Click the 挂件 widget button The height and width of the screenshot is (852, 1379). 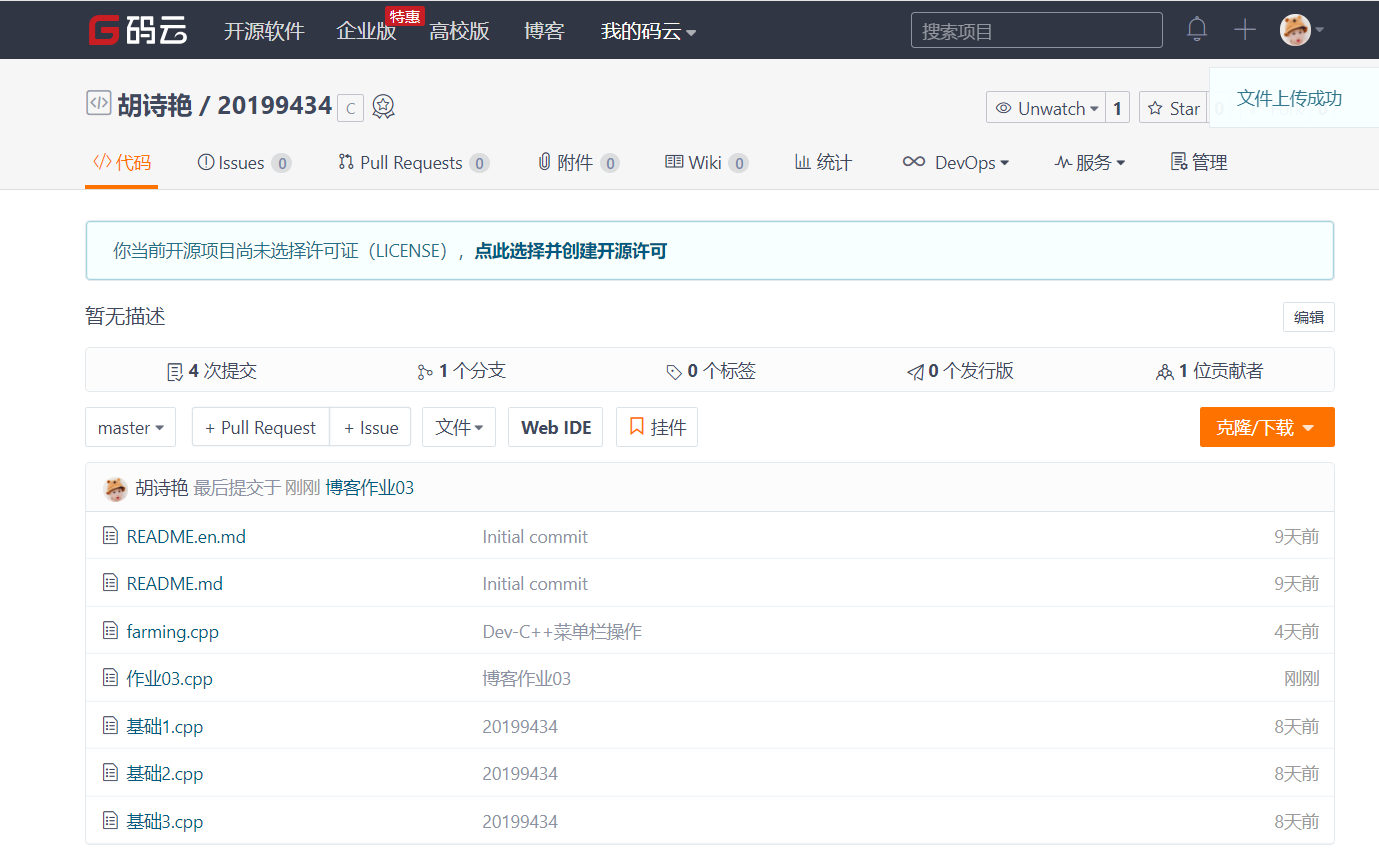pos(657,427)
